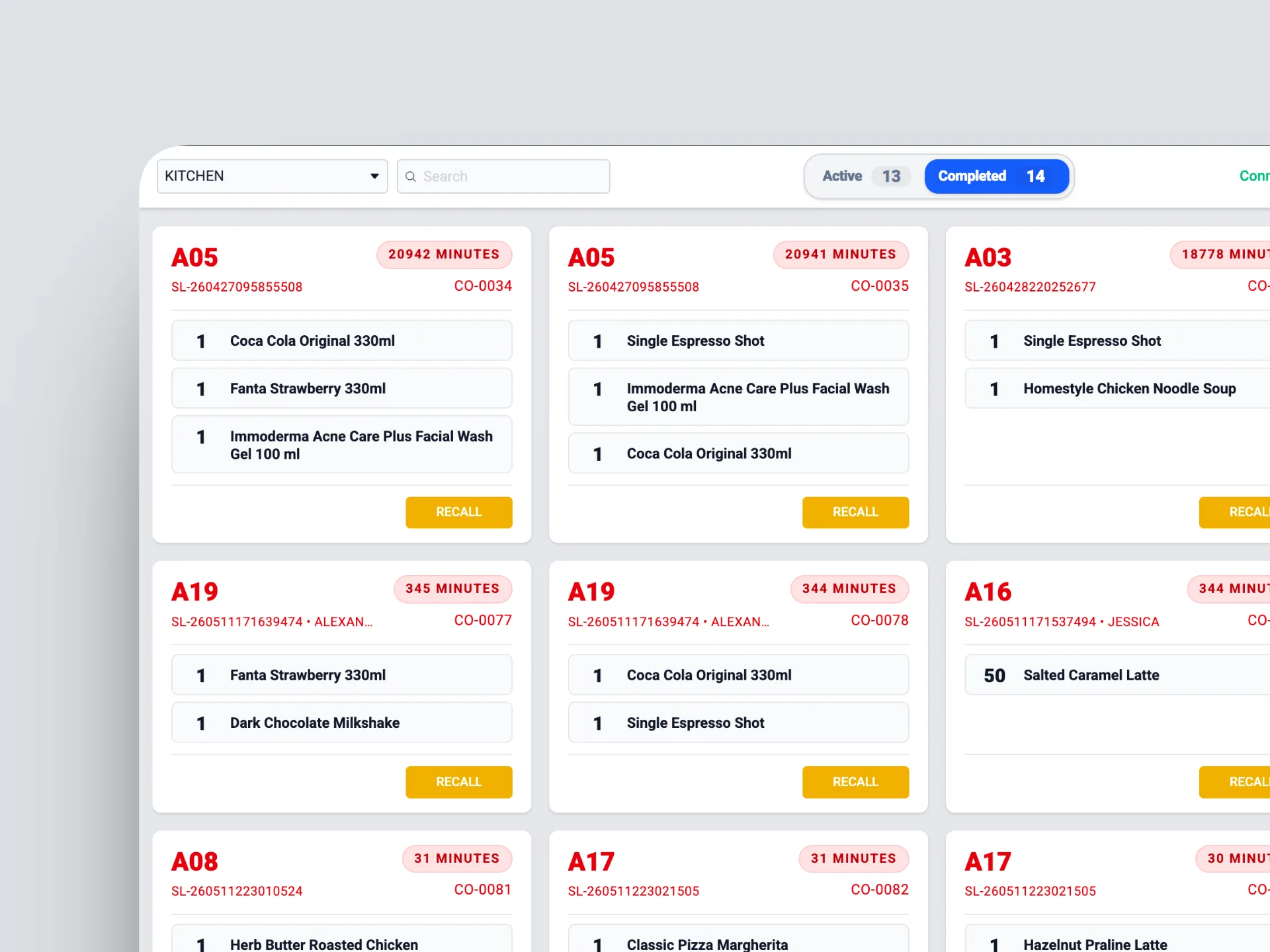
Task: Click Fanta Strawberry 330ml in CO-0077
Action: pos(342,675)
